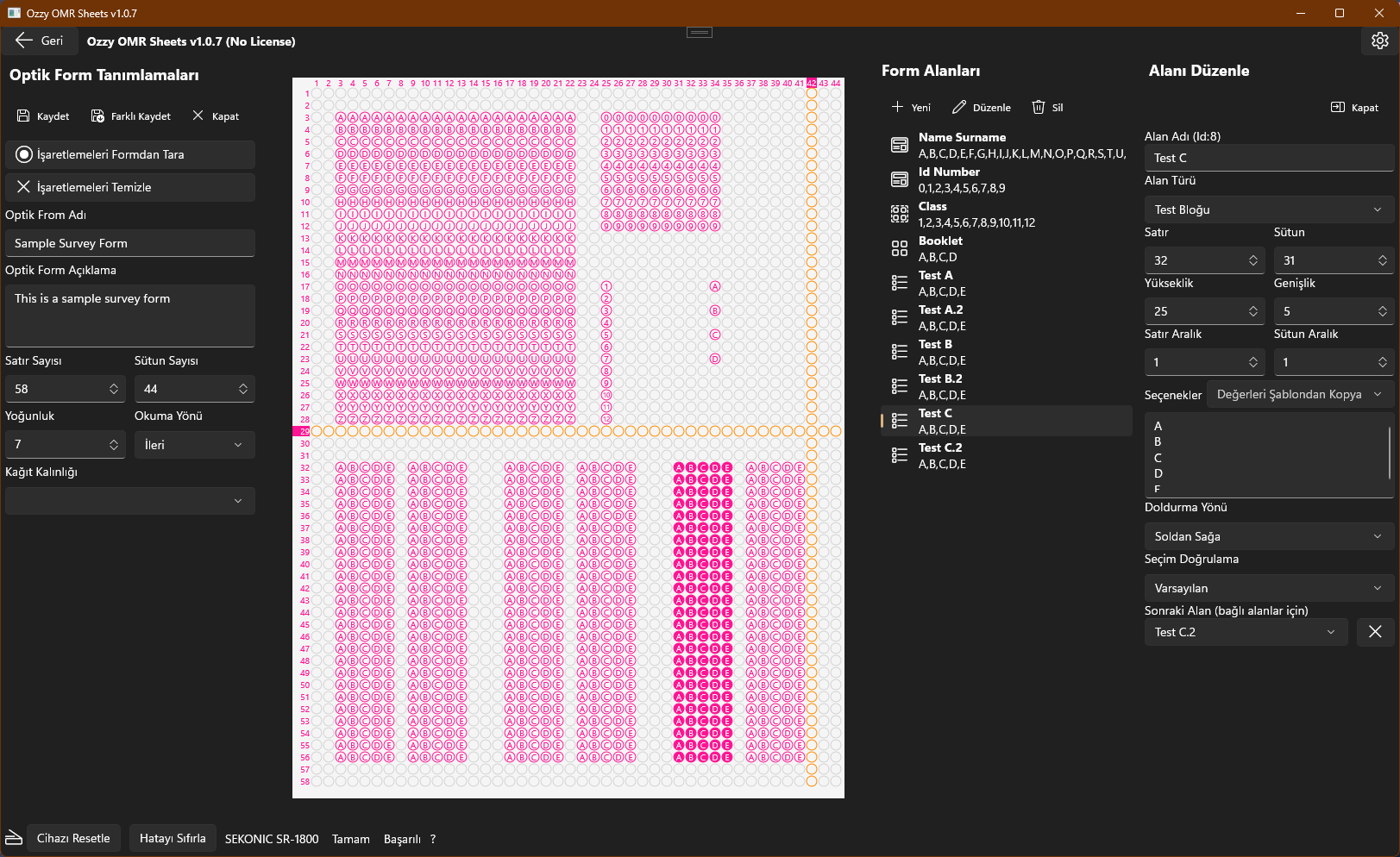Click İşaretlemeleri Temizle button
1400x857 pixels.
(x=130, y=187)
